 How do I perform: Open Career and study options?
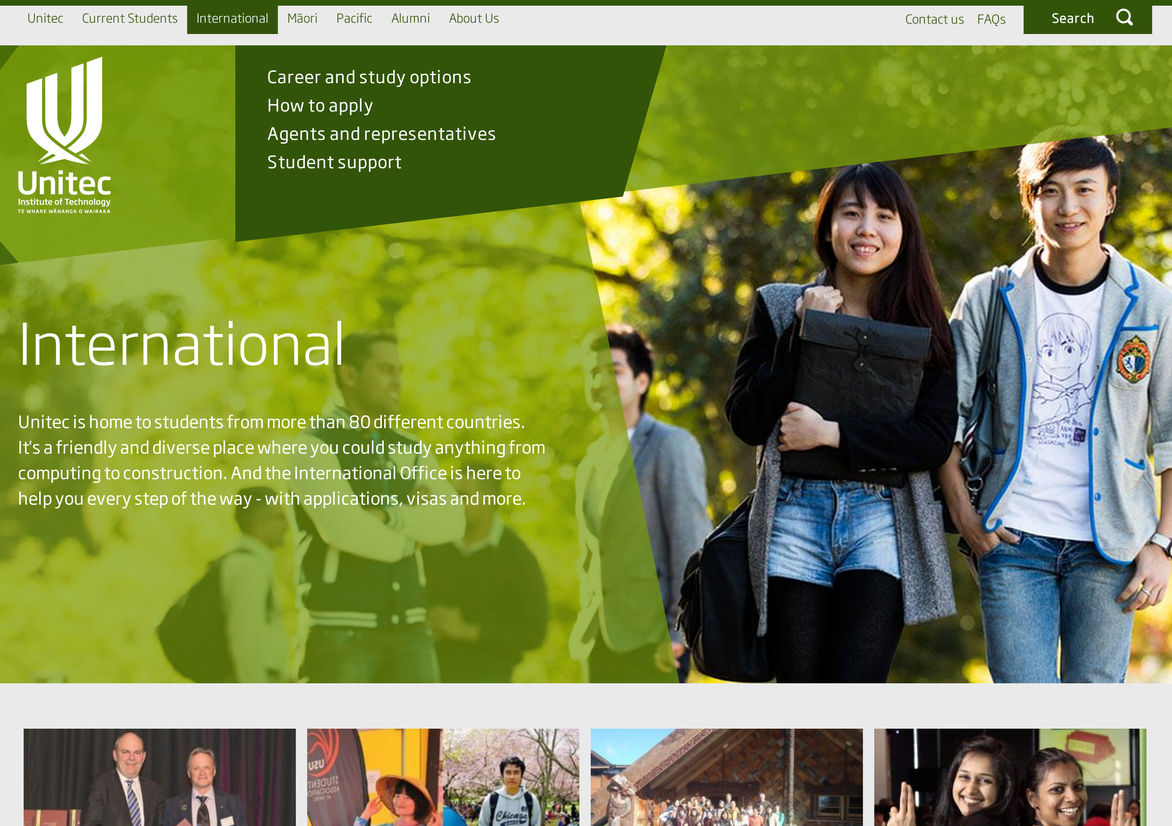369,77
